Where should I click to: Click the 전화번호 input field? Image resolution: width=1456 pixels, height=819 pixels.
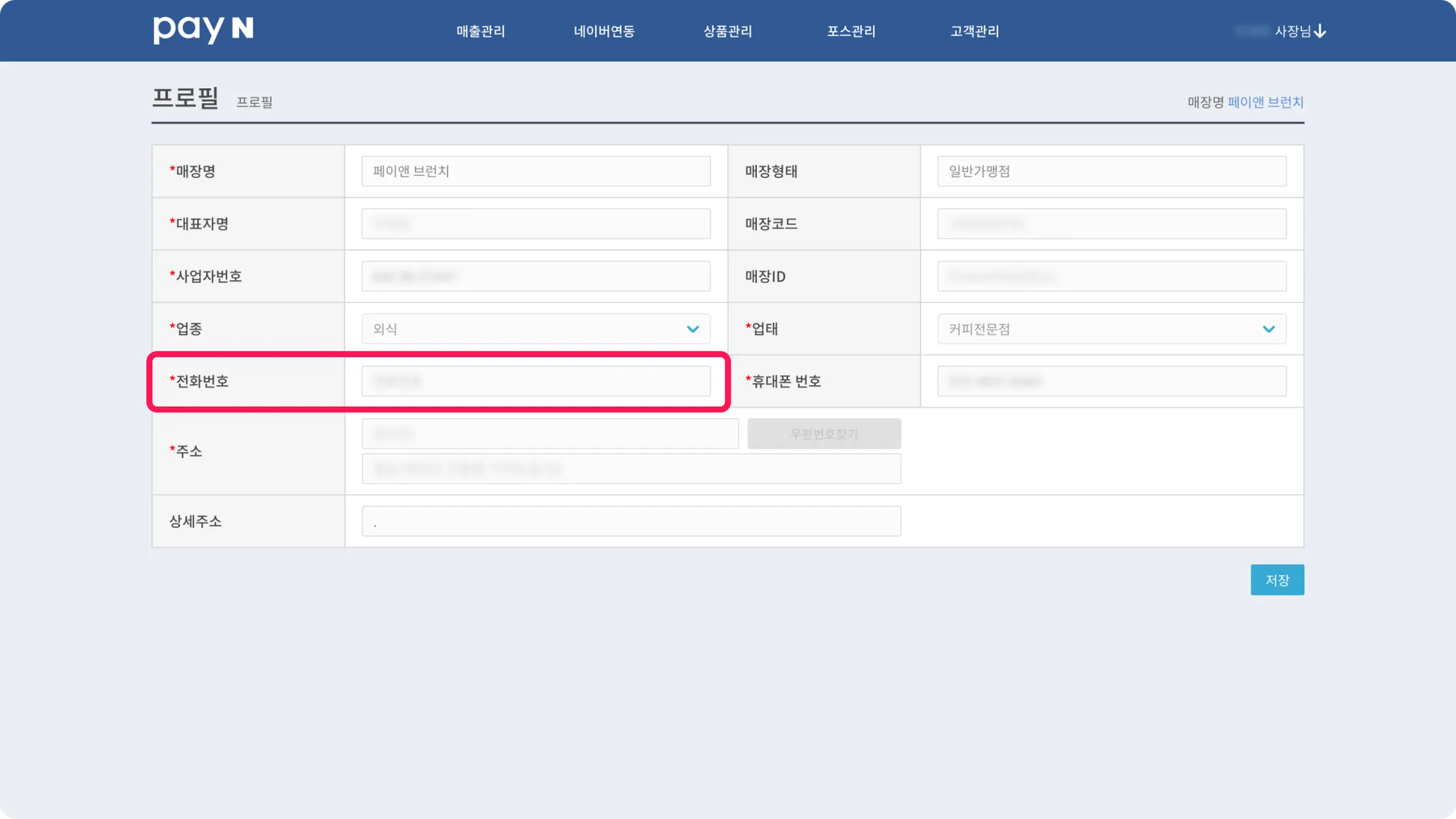click(x=535, y=382)
